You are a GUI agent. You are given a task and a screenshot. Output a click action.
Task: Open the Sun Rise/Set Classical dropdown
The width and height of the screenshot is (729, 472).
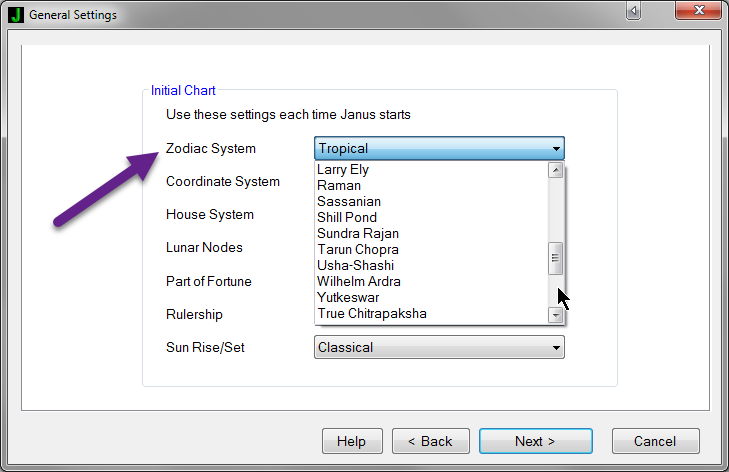(439, 347)
